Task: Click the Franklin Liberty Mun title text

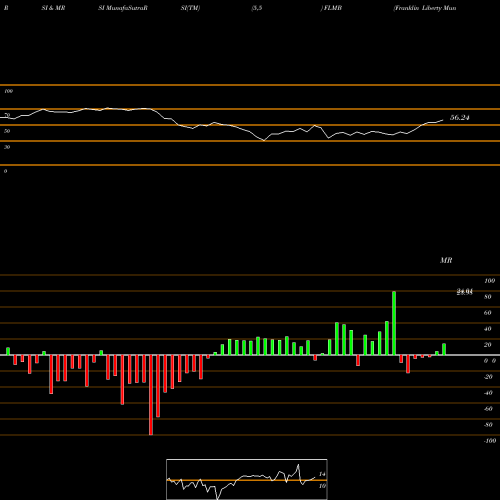Action: 425,8
